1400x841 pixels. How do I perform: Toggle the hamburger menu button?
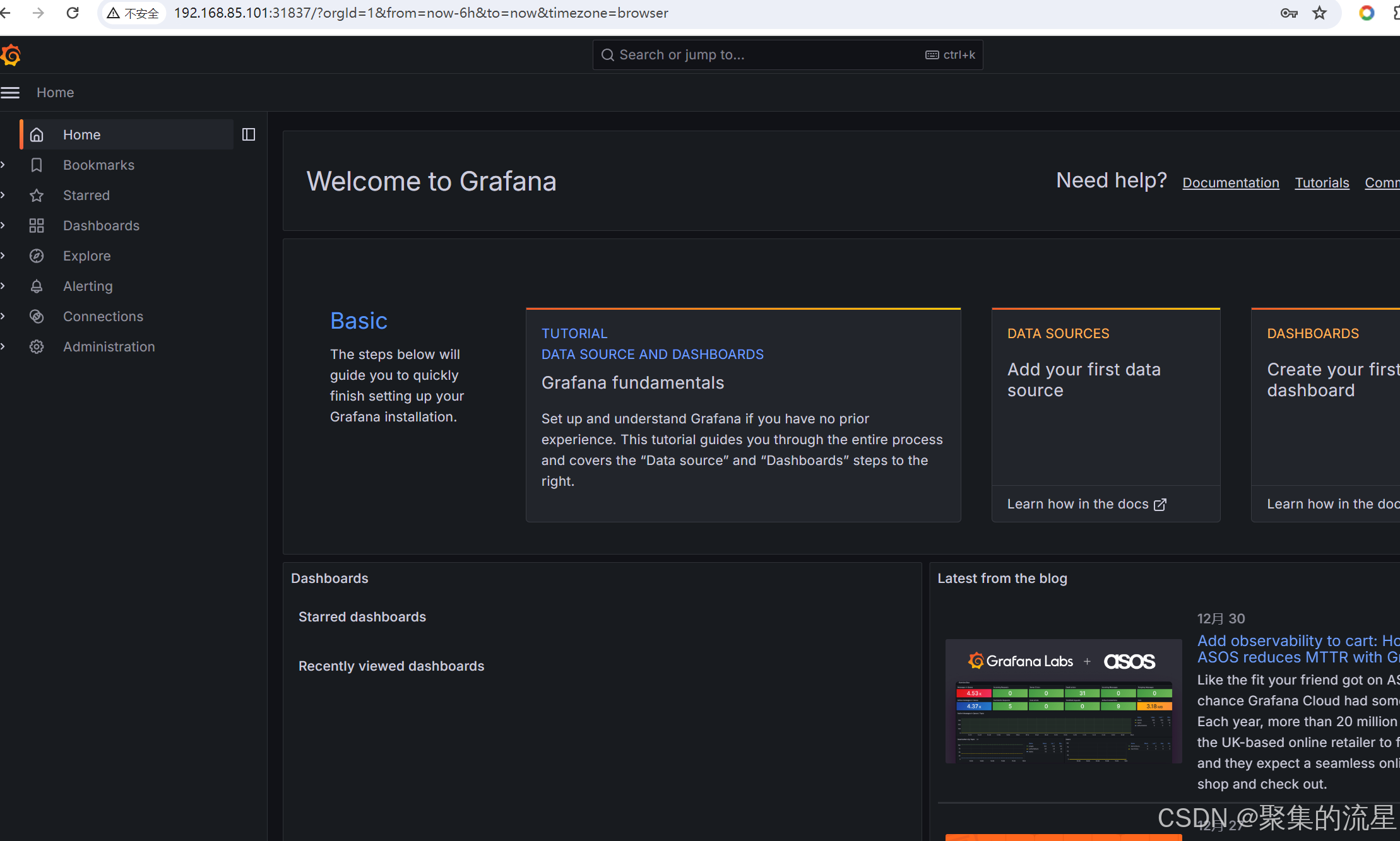10,93
